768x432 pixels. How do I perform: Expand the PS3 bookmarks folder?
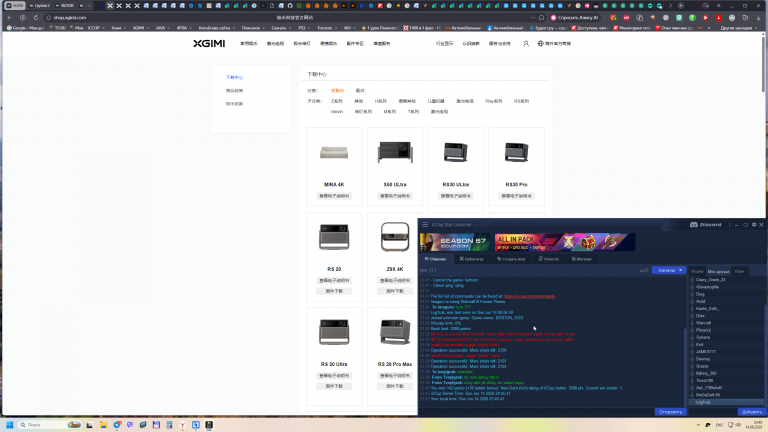click(x=304, y=28)
